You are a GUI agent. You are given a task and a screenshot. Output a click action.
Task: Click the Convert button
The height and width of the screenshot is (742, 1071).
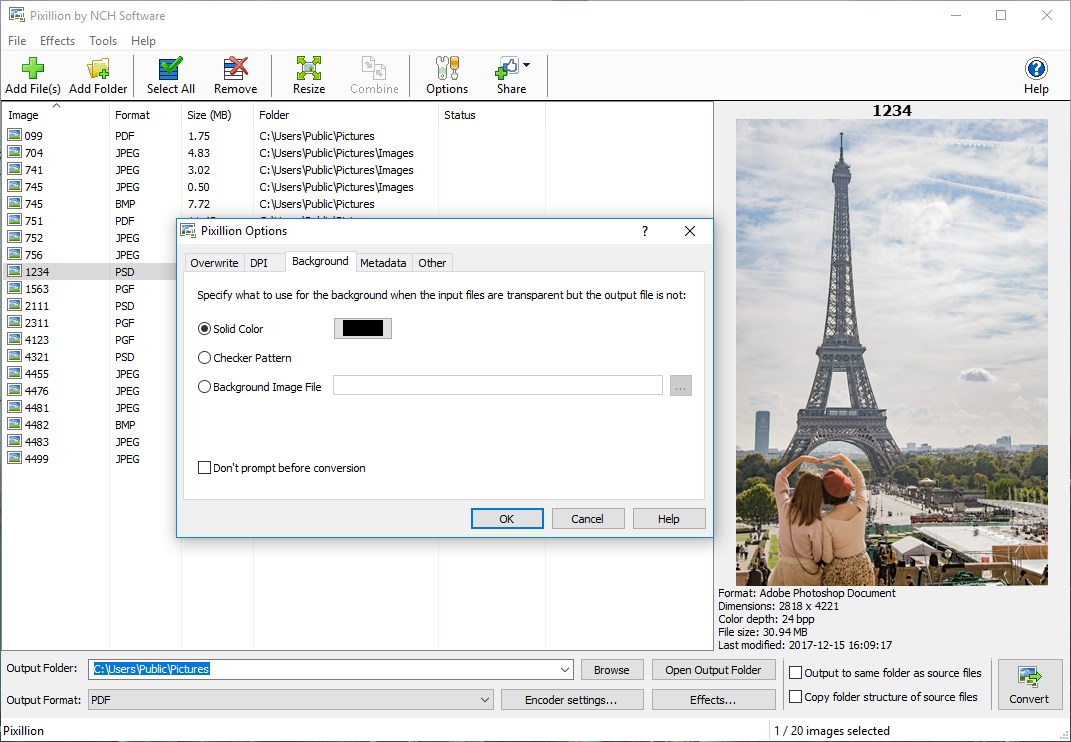pos(1029,684)
